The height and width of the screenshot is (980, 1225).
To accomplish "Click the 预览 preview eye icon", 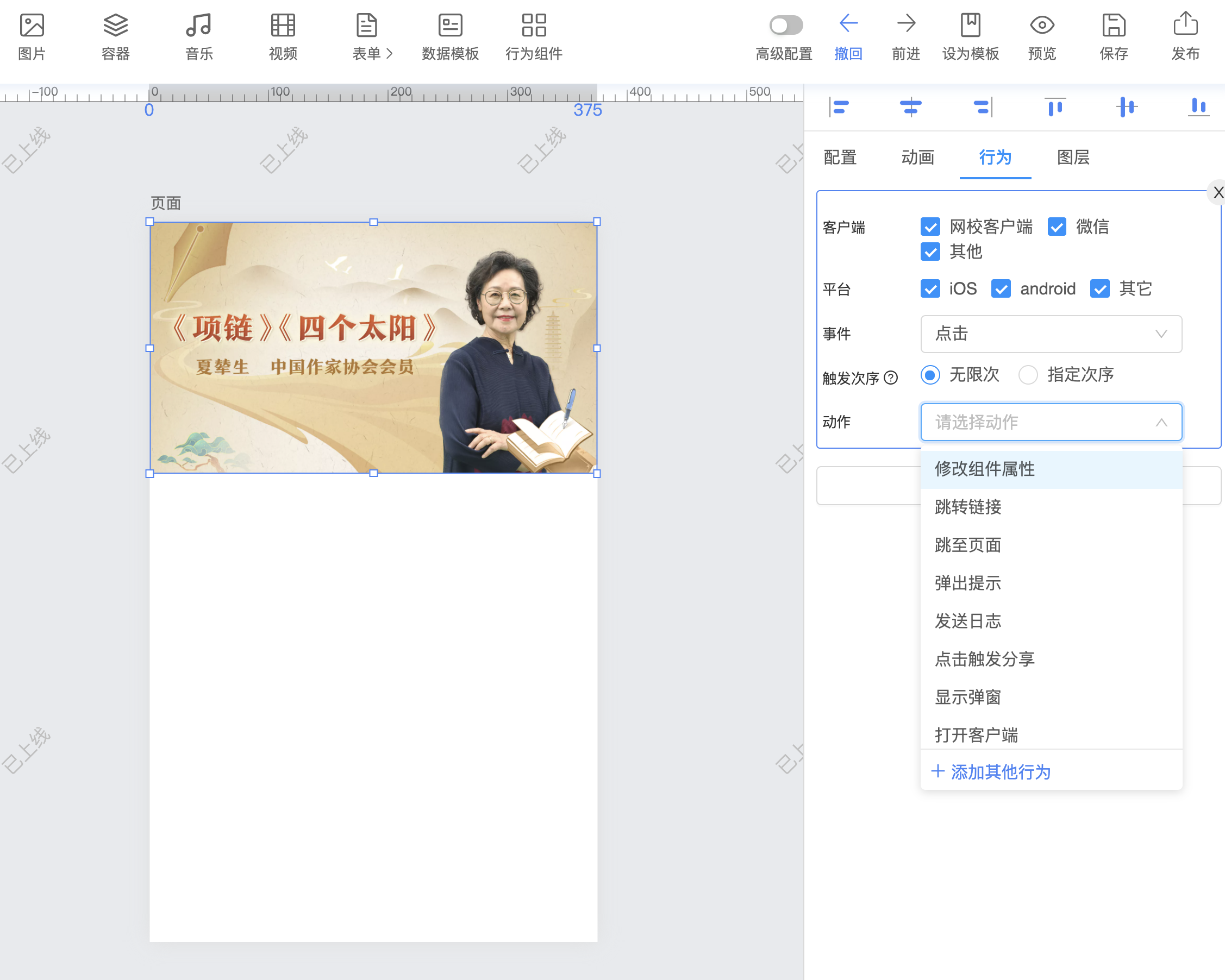I will (1041, 26).
